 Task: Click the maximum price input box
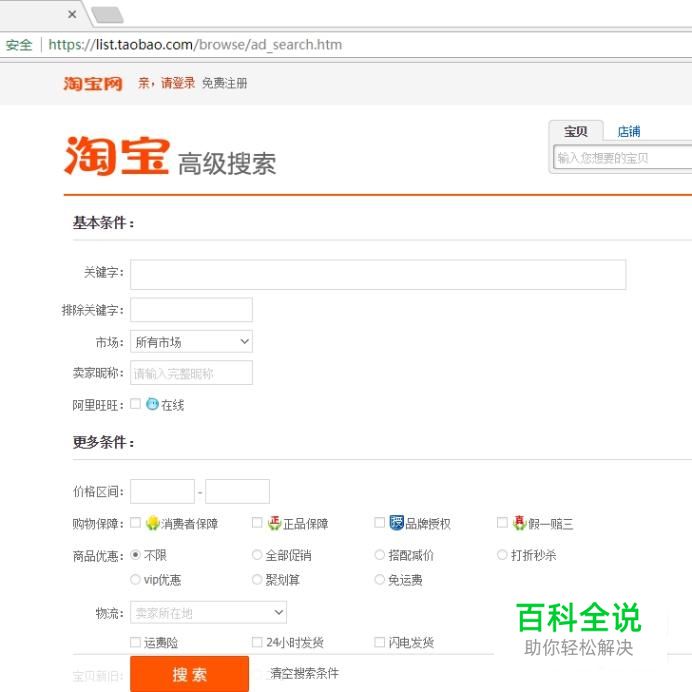pos(237,491)
